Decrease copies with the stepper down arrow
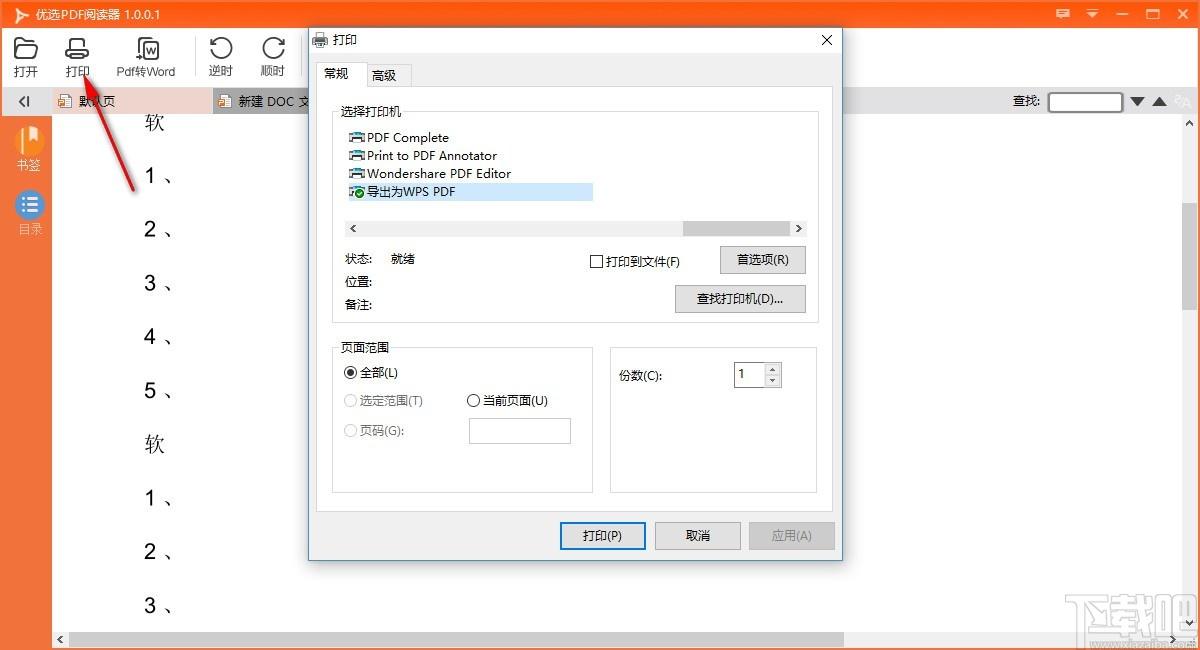The height and width of the screenshot is (650, 1200). 772,381
